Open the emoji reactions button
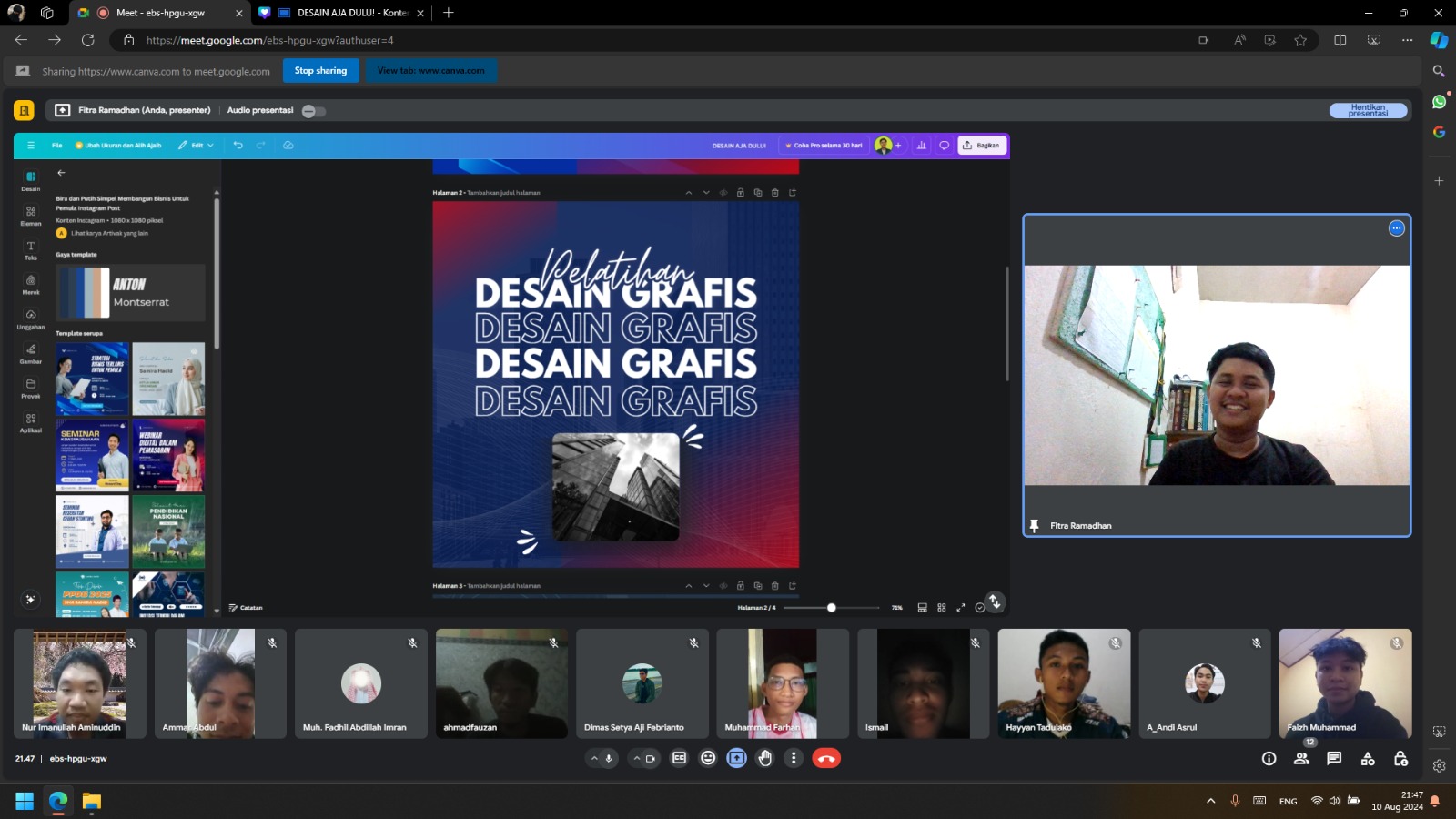Image resolution: width=1456 pixels, height=819 pixels. click(708, 758)
